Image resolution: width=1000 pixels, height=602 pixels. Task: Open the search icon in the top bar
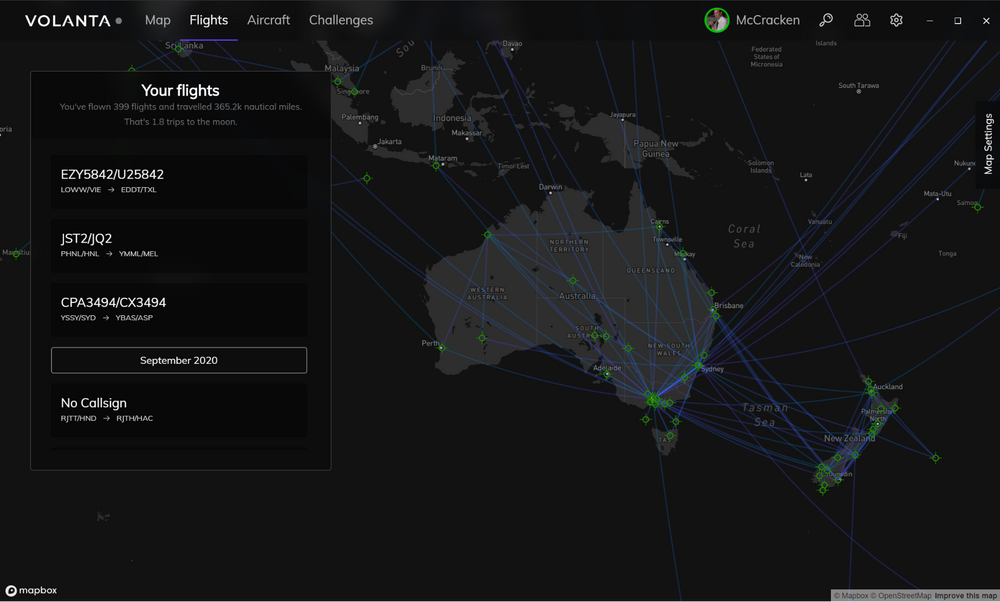[x=826, y=19]
